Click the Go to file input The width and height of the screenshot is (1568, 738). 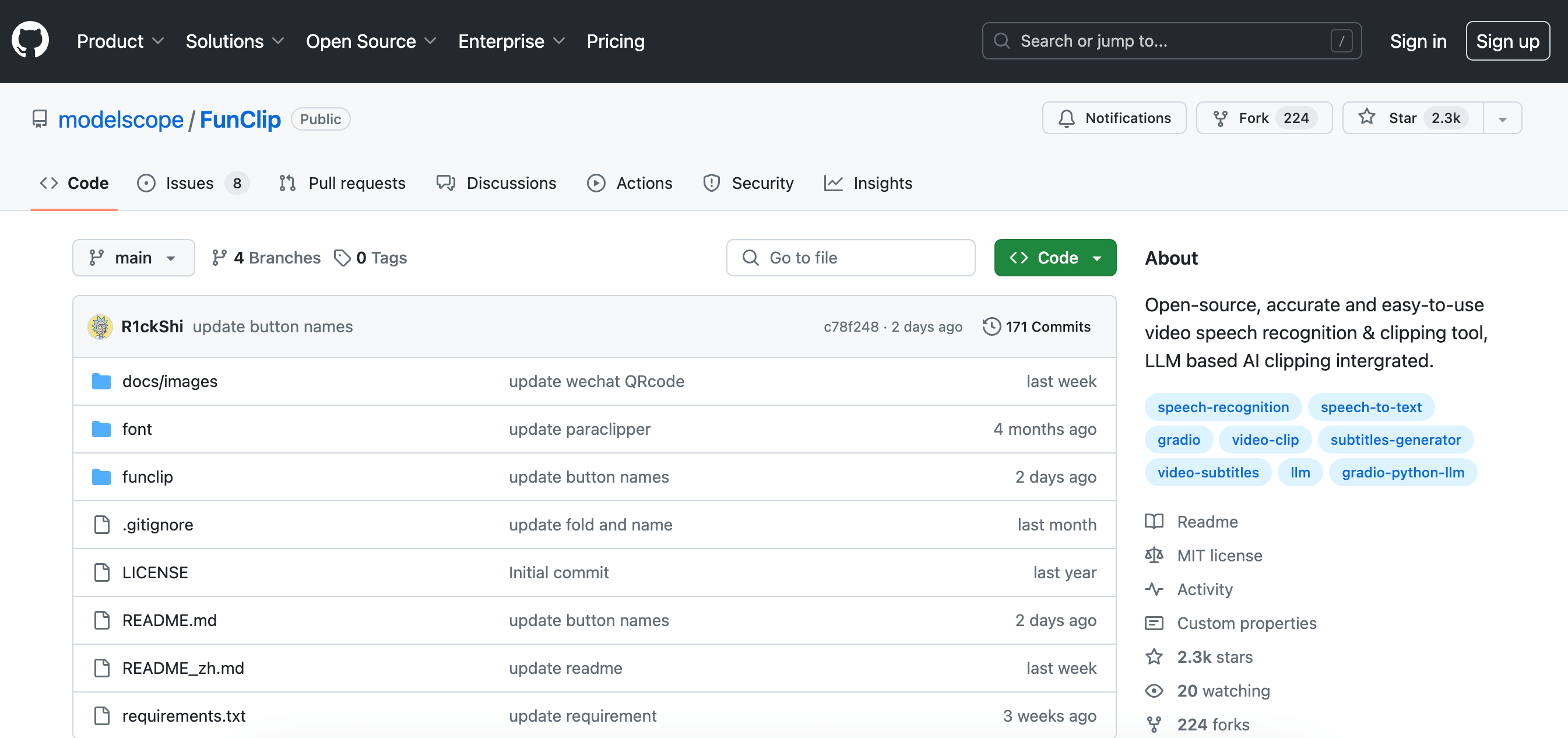click(x=850, y=258)
